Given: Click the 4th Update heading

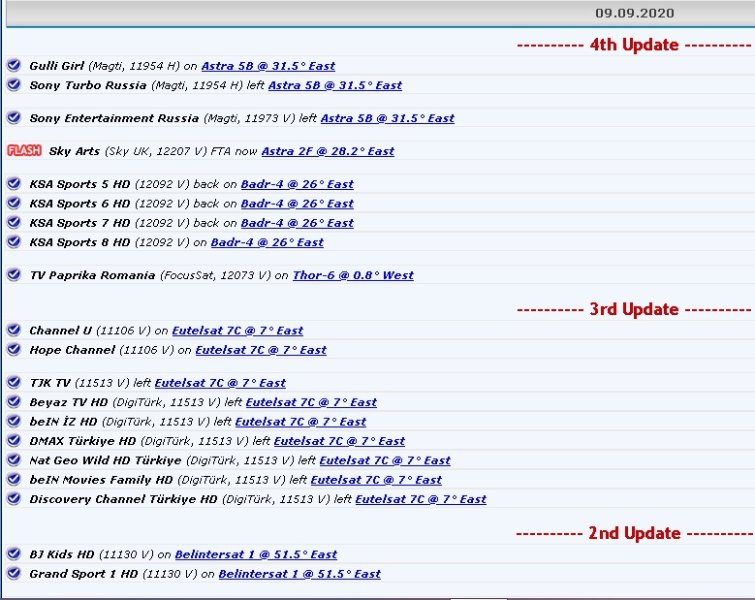Looking at the screenshot, I should 634,45.
